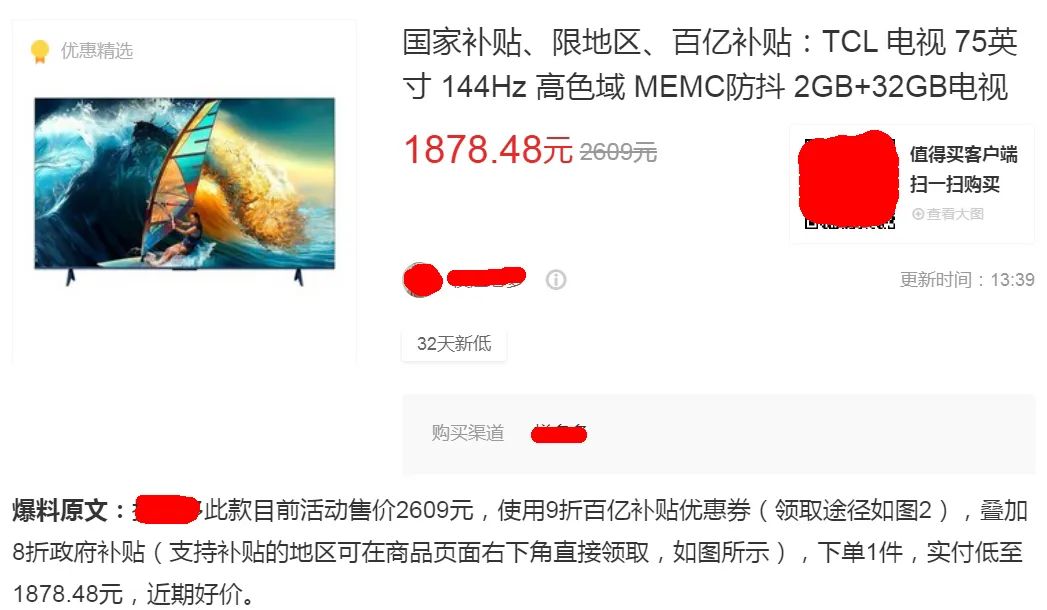
Task: Click the gold medal icon beside 优惠精选
Action: (x=40, y=51)
